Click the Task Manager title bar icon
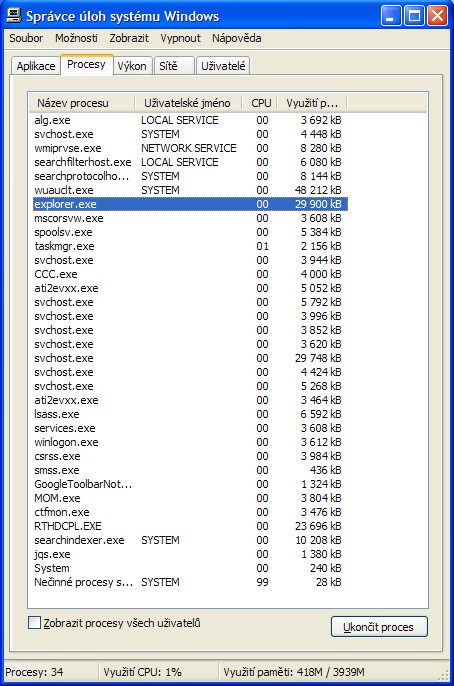The height and width of the screenshot is (686, 454). coord(14,16)
